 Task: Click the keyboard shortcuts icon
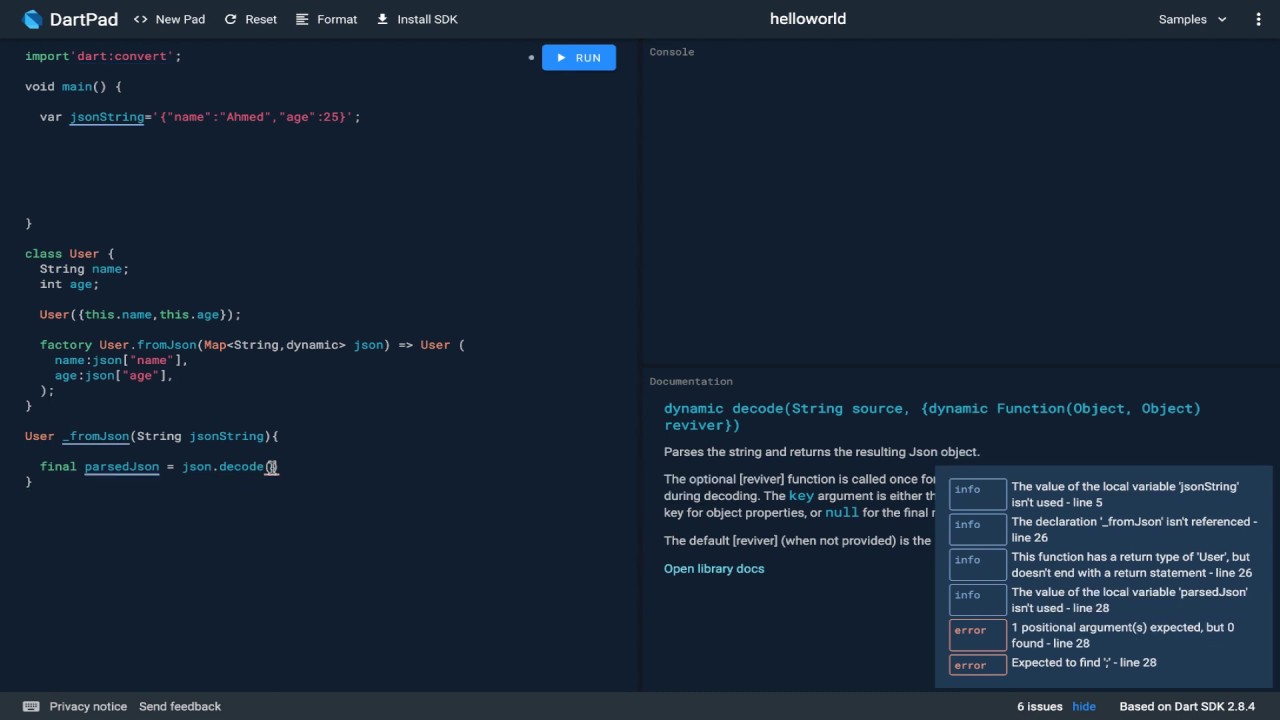(31, 706)
